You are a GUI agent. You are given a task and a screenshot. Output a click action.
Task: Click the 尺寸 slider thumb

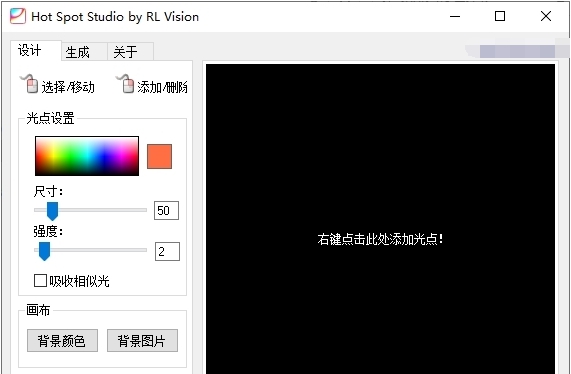[x=52, y=211]
